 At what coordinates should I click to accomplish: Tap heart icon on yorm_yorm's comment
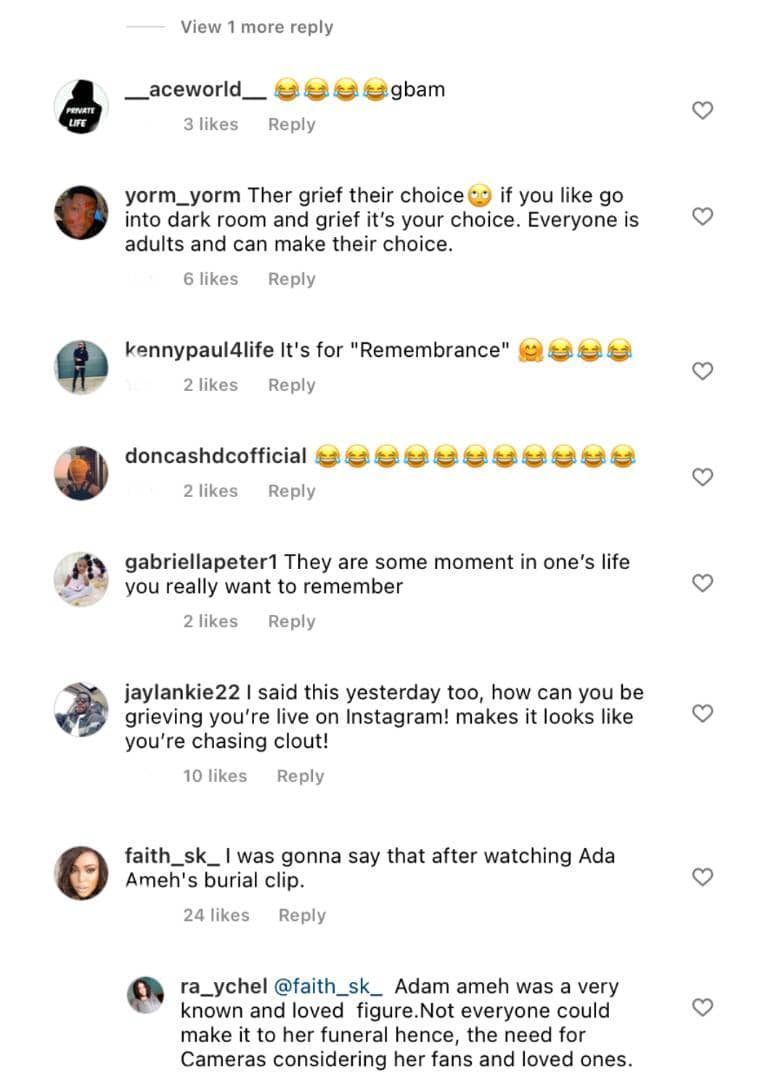pos(703,216)
